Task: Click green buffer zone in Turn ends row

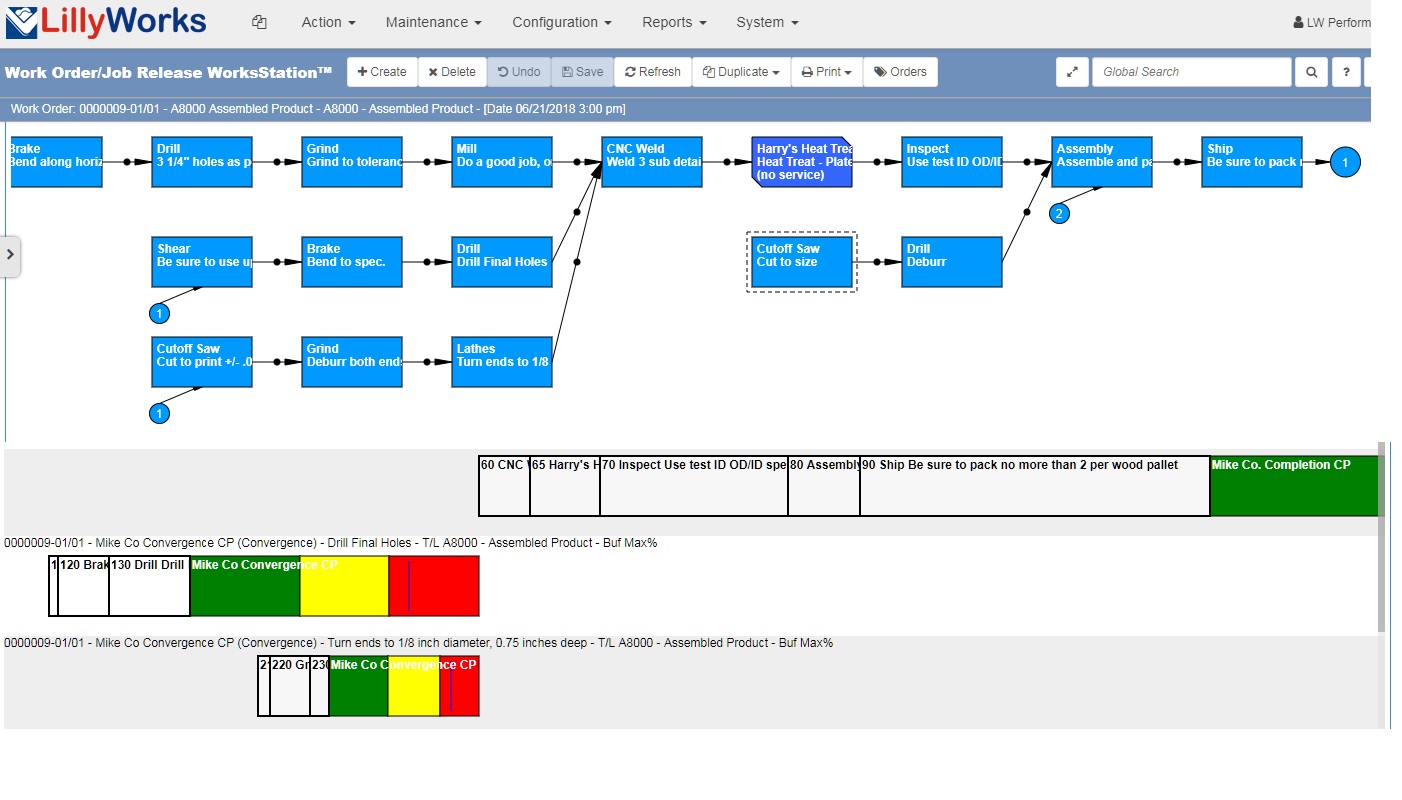Action: pyautogui.click(x=359, y=686)
